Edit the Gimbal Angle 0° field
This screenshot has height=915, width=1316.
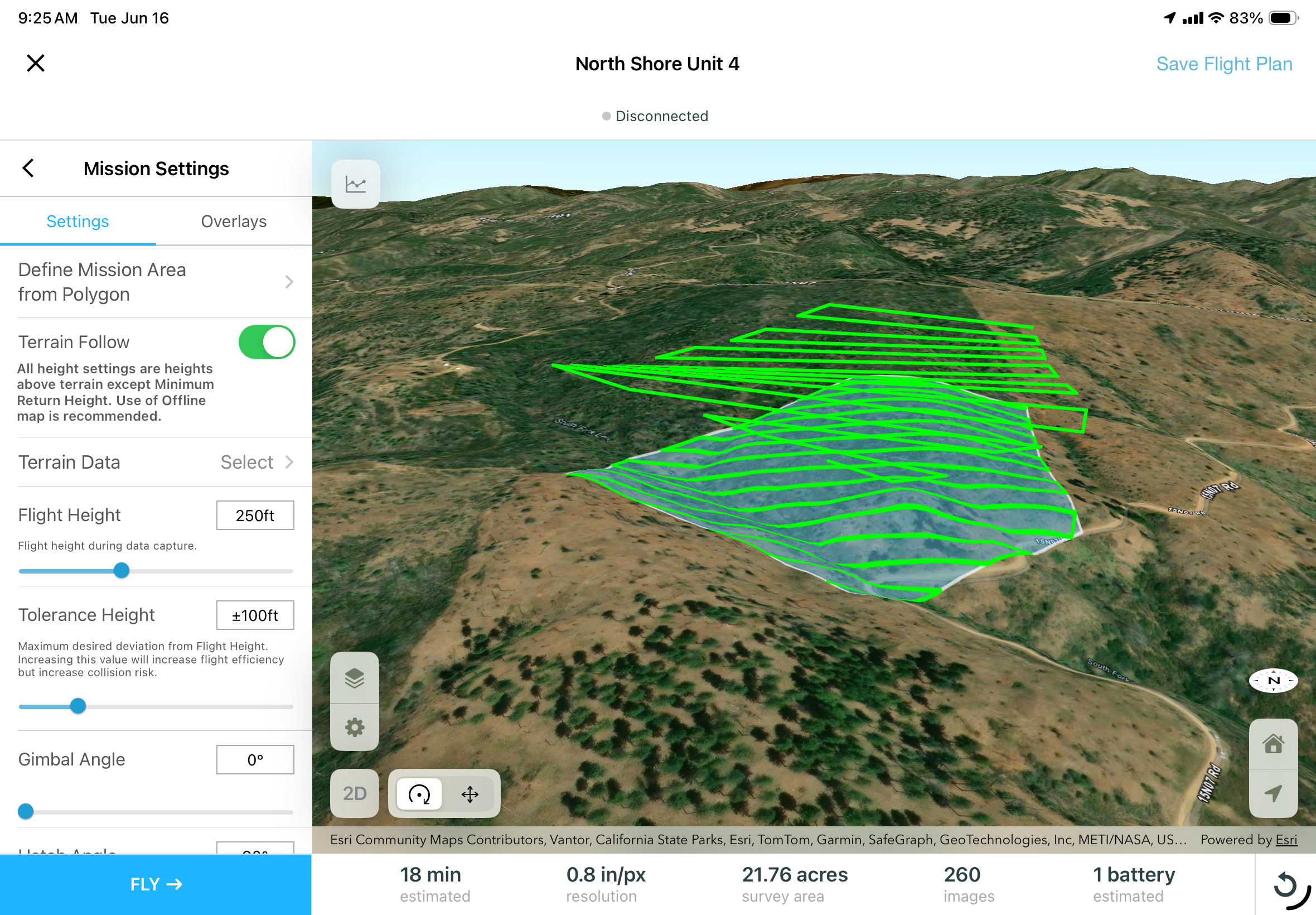255,760
